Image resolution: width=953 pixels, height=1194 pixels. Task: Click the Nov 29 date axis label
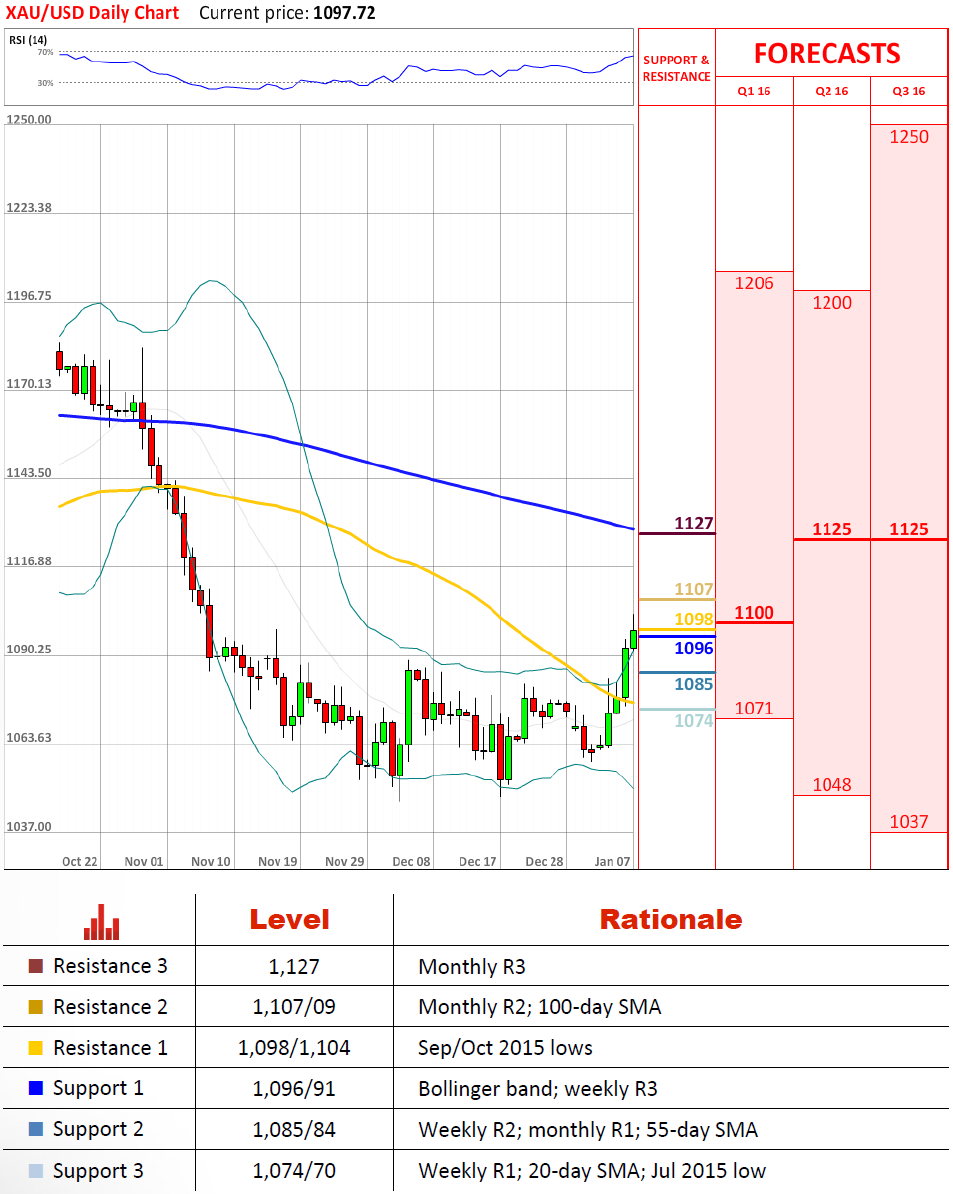tap(345, 861)
